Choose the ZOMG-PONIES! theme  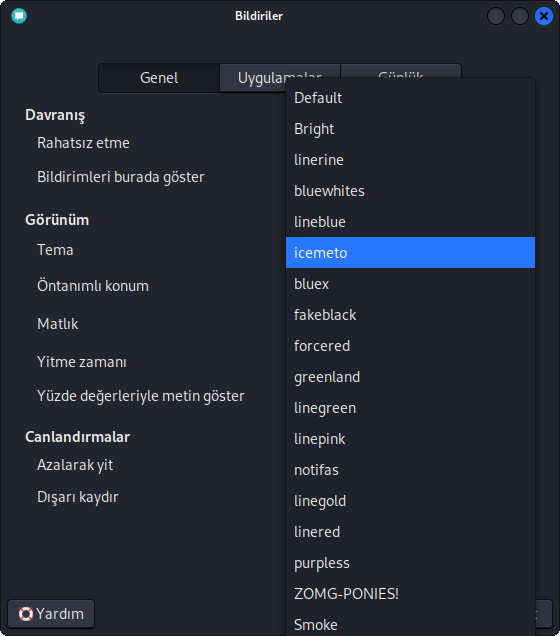(410, 594)
